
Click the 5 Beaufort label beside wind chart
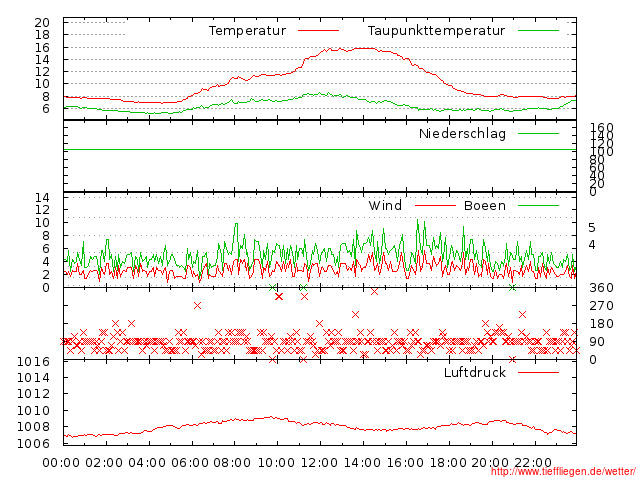click(592, 228)
